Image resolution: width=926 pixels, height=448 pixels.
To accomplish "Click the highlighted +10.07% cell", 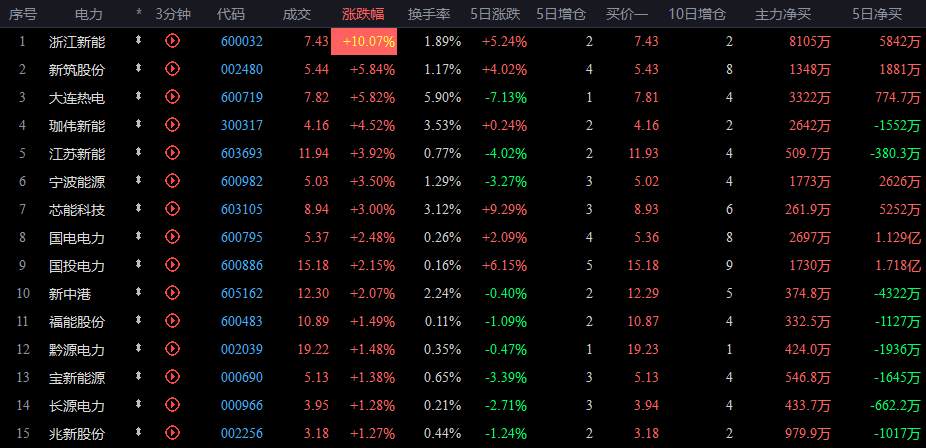I will point(364,41).
